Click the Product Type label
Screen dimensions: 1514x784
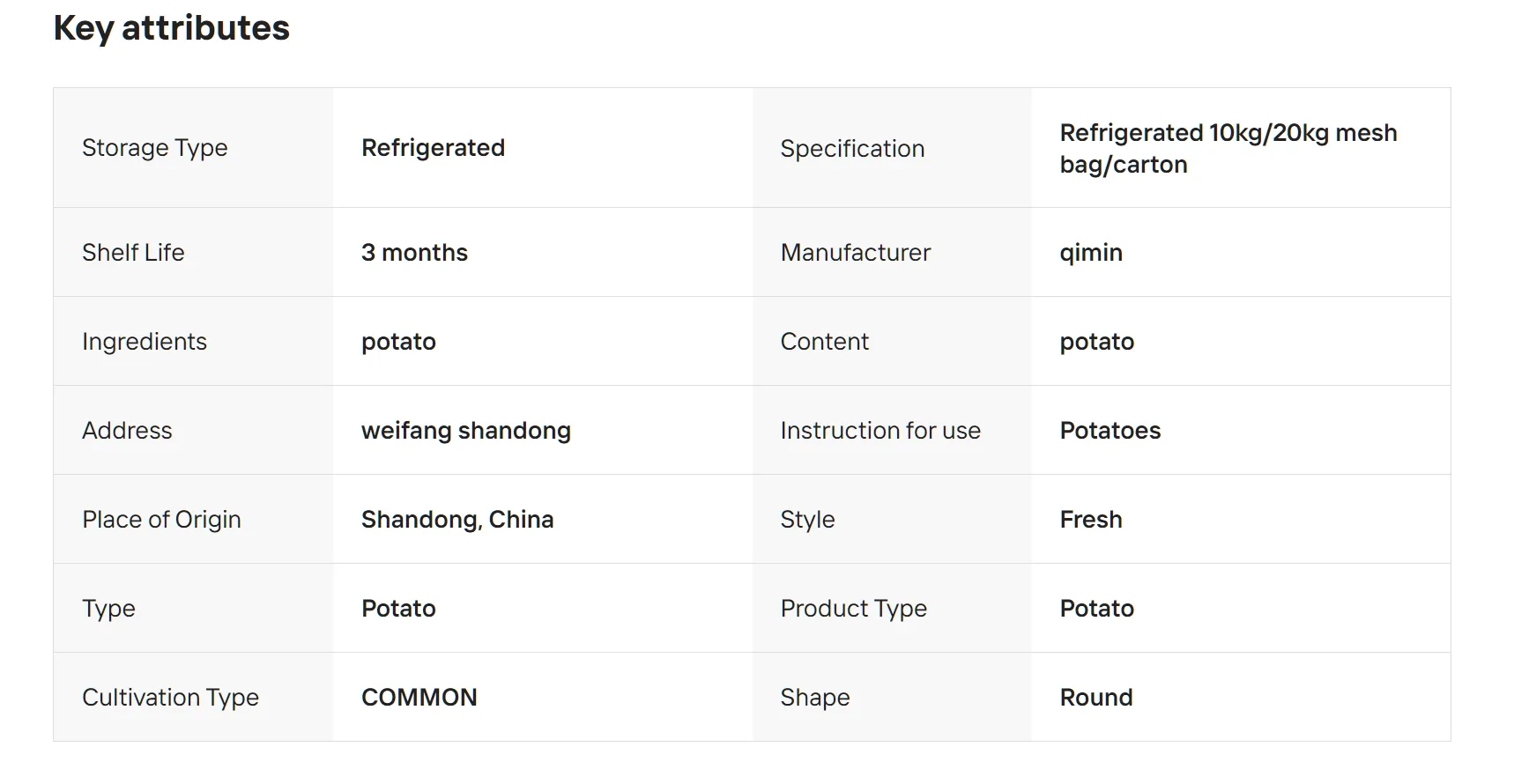pos(853,609)
